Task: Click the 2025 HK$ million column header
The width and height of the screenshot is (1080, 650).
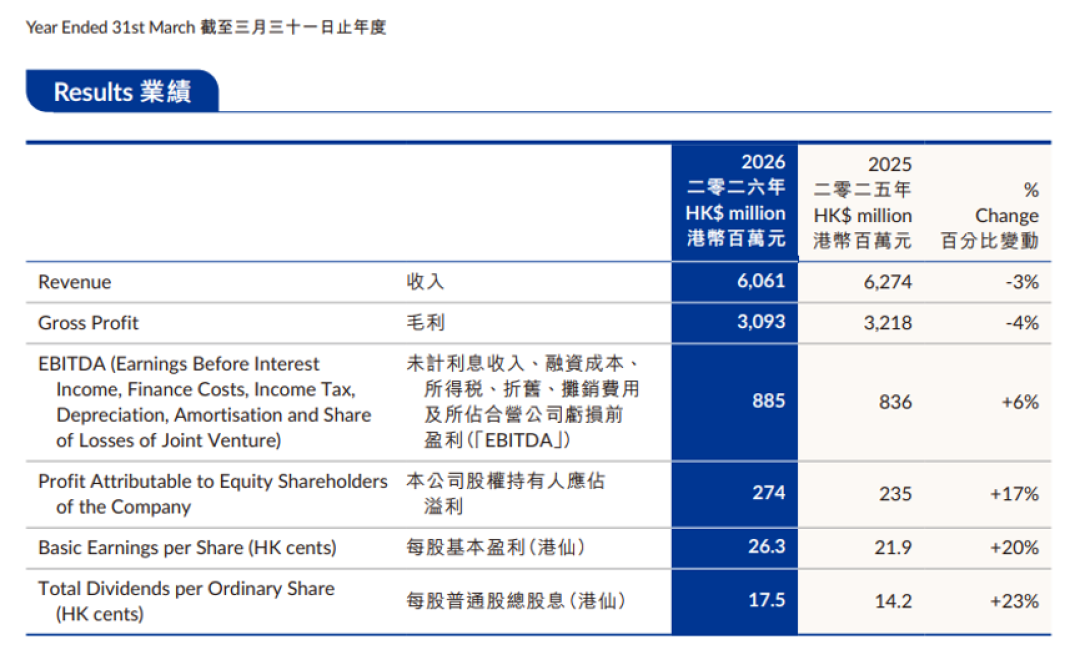Action: [862, 202]
